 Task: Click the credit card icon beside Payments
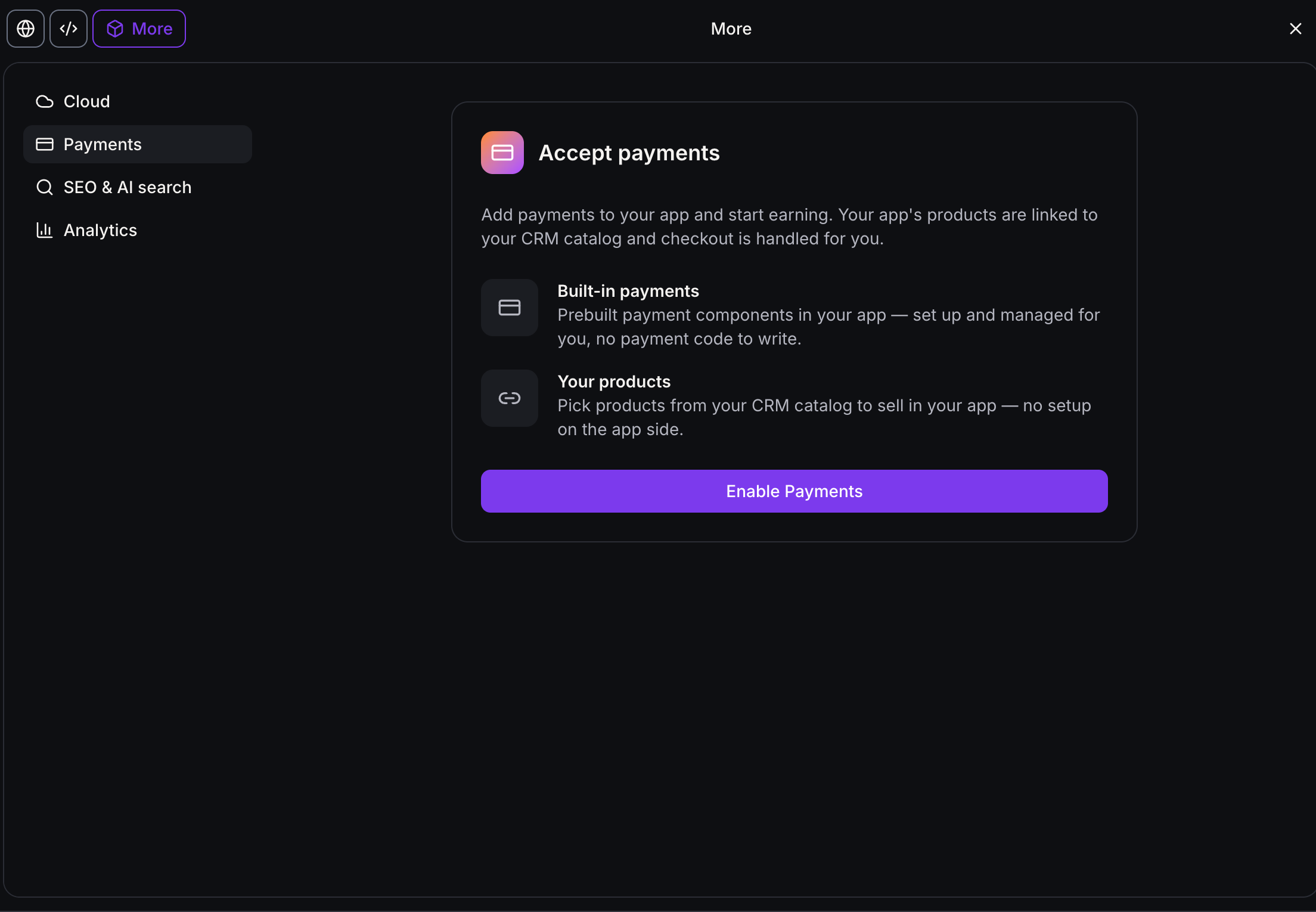45,144
